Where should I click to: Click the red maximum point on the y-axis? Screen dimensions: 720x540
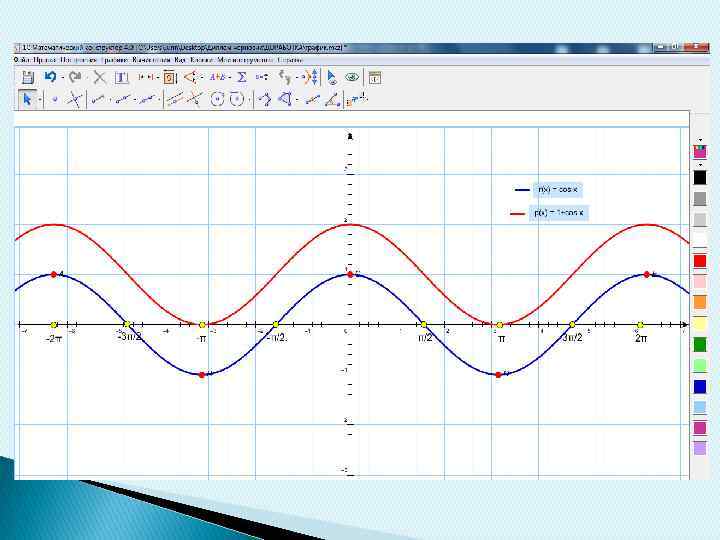pos(350,274)
